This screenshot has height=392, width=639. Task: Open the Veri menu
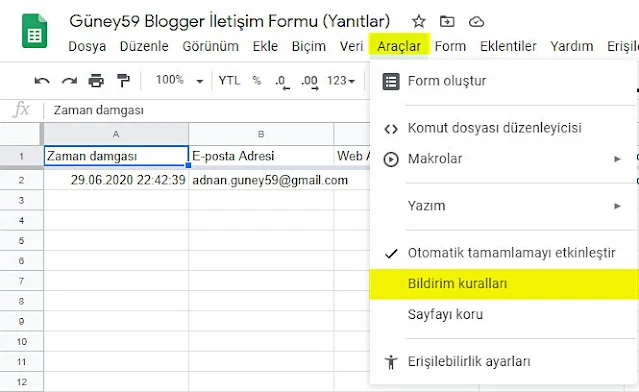coord(351,46)
